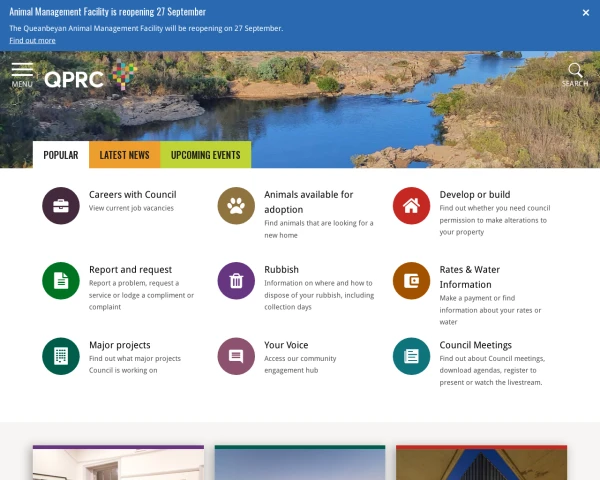Viewport: 600px width, 480px height.
Task: Click the Your Voice speech bubble icon
Action: (236, 356)
